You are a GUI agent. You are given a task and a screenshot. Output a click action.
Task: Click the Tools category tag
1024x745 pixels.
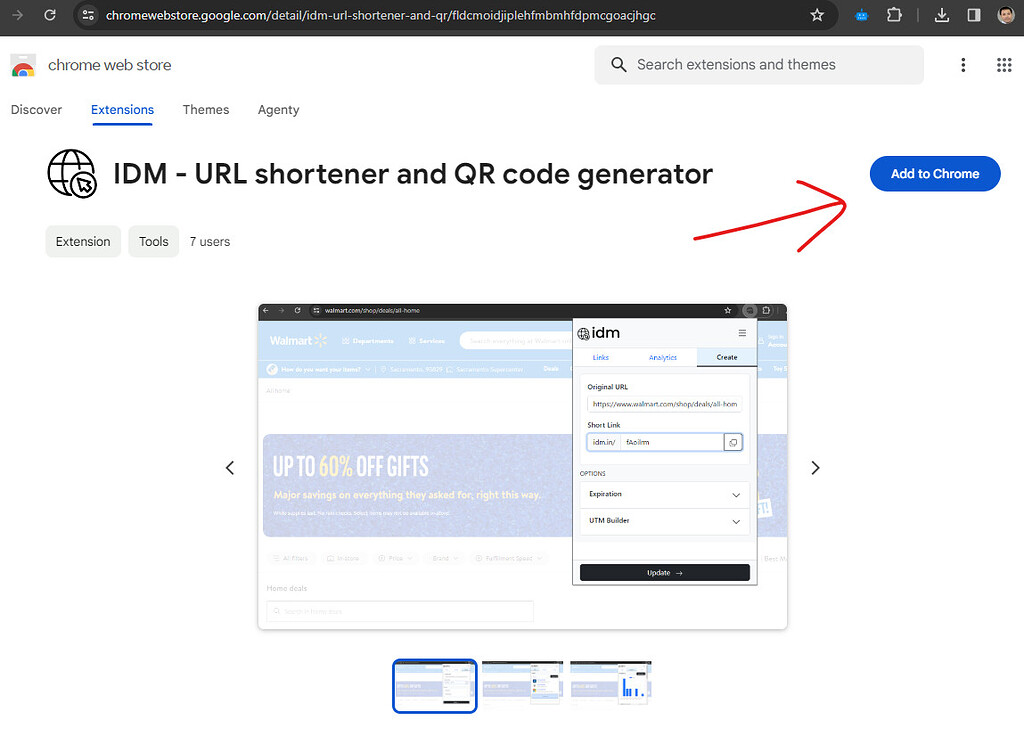[153, 241]
